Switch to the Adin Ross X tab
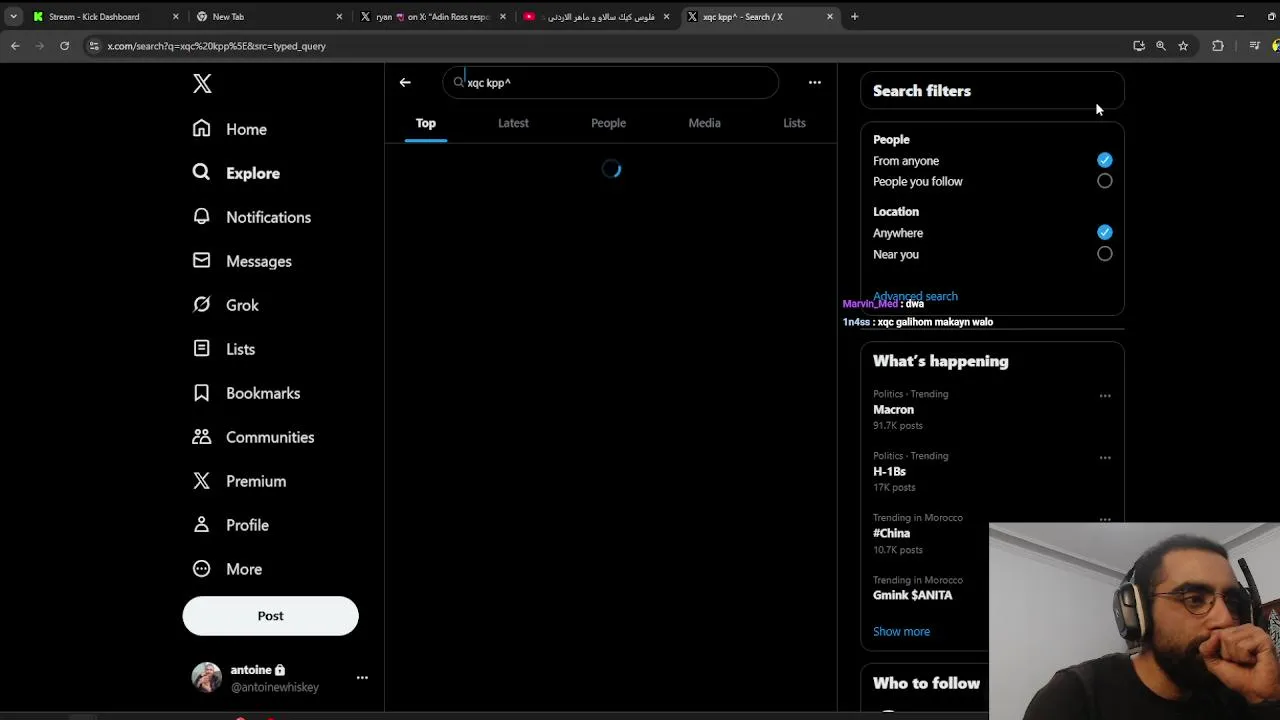The width and height of the screenshot is (1280, 720). (x=431, y=16)
